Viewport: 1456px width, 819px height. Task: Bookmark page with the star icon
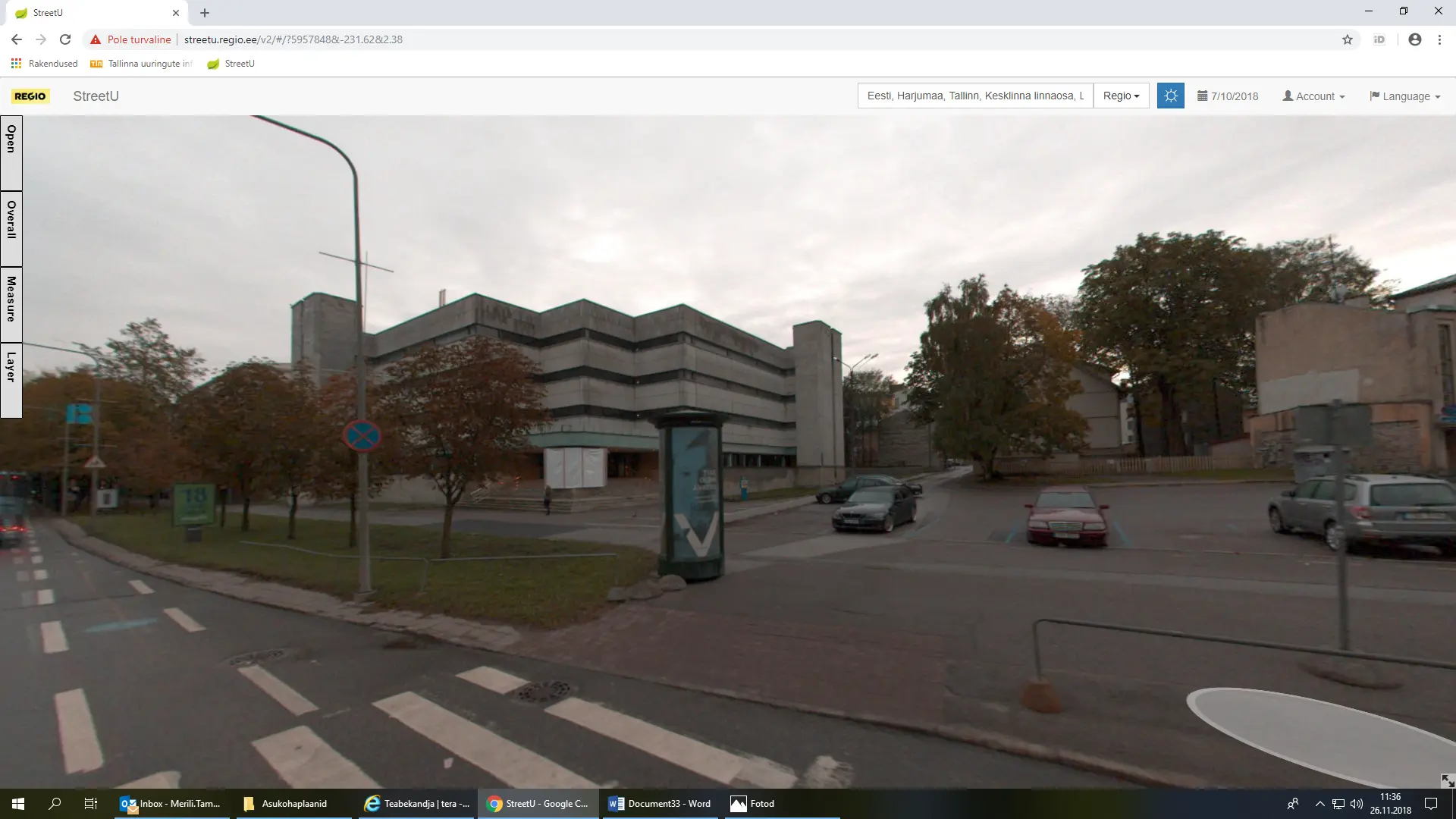click(1348, 39)
